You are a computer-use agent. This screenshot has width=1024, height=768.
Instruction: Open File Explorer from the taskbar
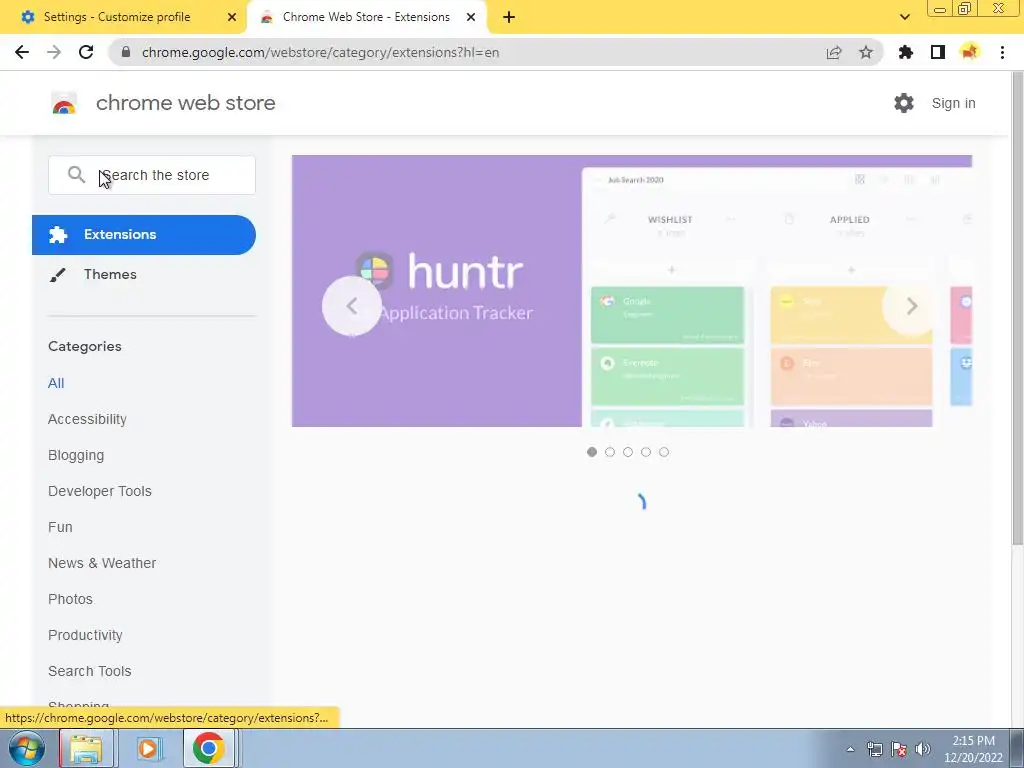point(87,748)
